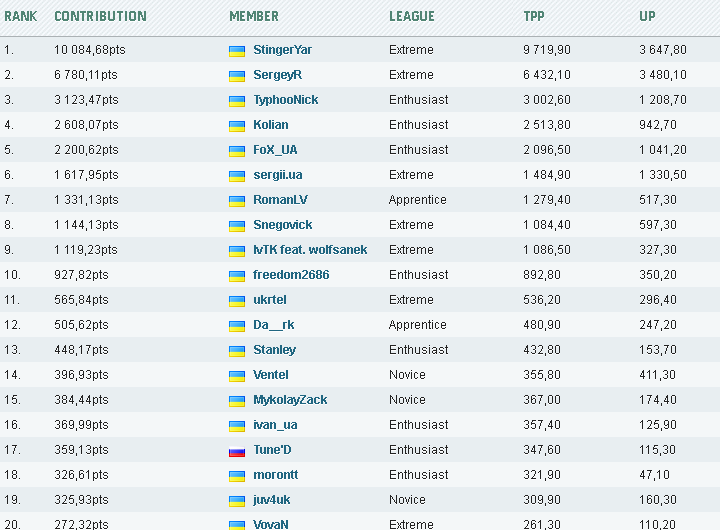720x530 pixels.
Task: Select TPP value 3 002,60
Action: point(547,100)
